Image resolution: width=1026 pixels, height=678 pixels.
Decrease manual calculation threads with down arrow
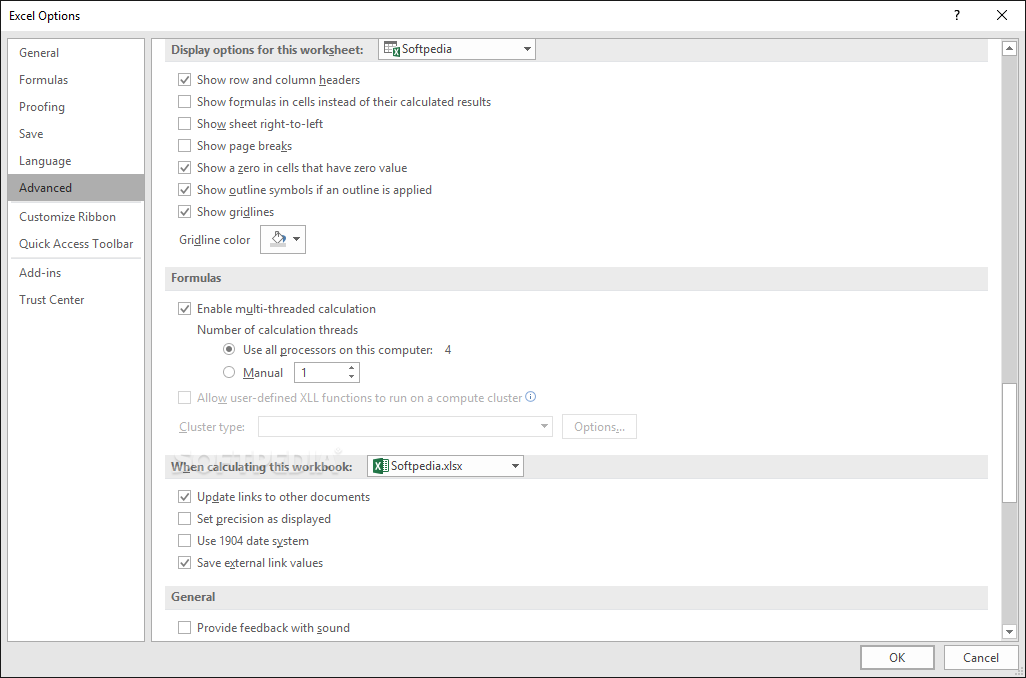[x=351, y=377]
